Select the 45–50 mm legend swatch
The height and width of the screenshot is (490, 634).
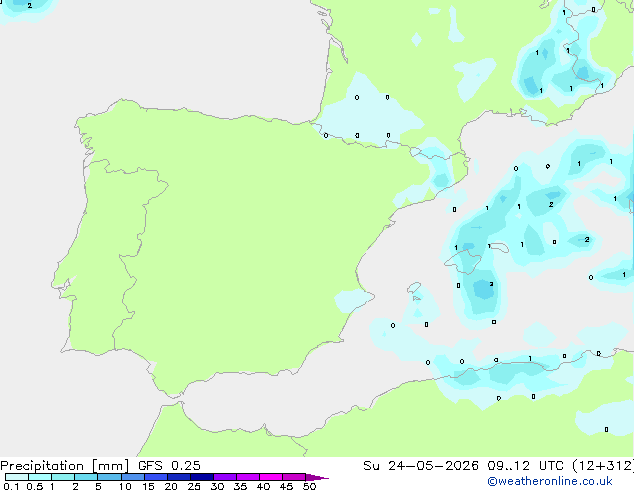[294, 477]
